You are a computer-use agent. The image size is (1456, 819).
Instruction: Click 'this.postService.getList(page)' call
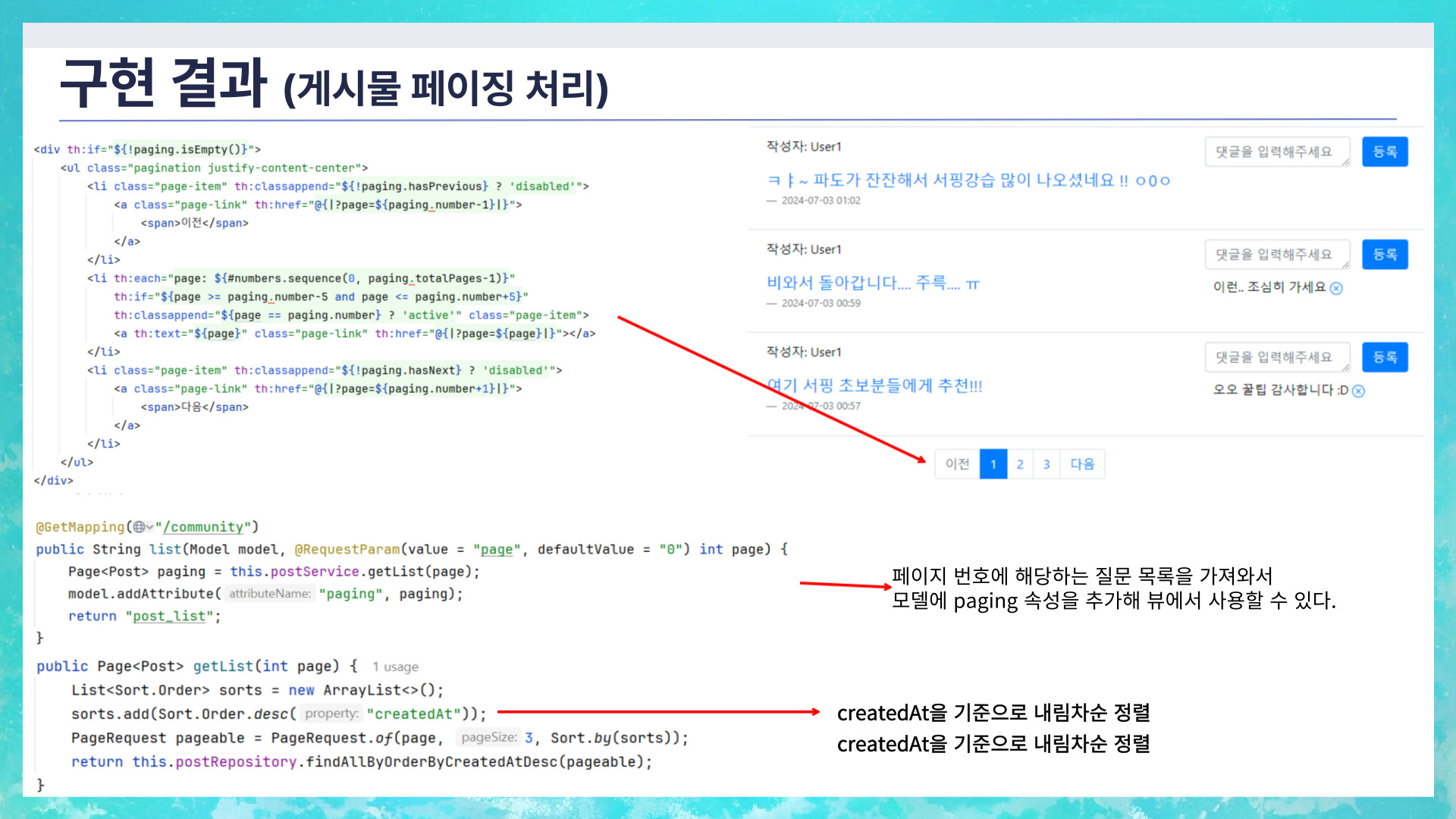[x=350, y=572]
